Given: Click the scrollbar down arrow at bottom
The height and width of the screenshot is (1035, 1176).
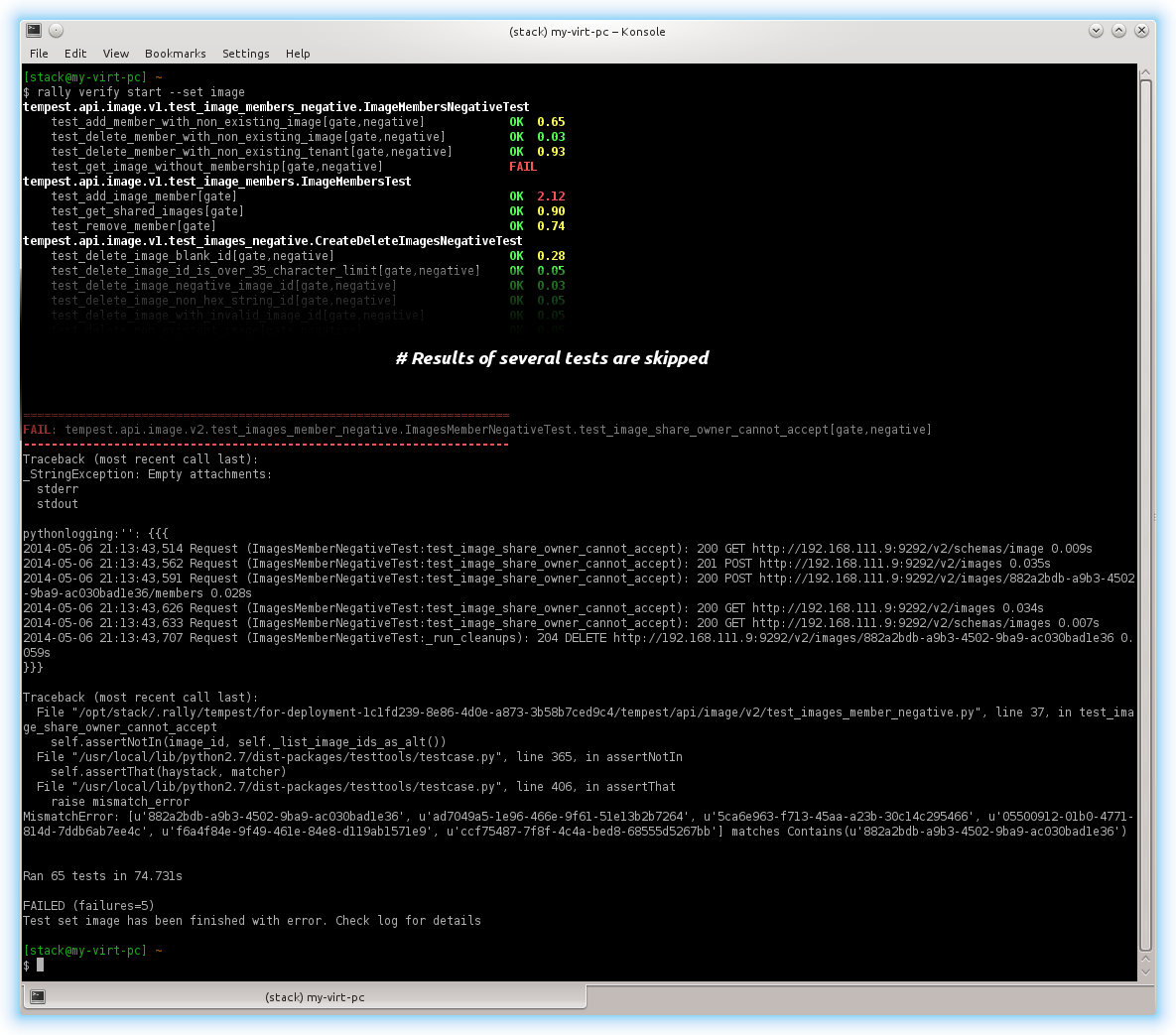Looking at the screenshot, I should point(1145,972).
